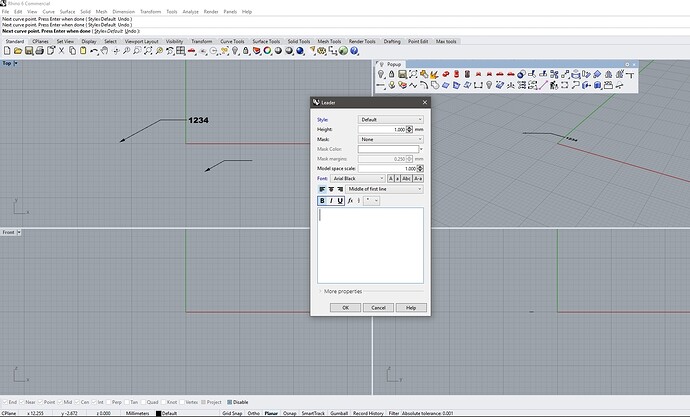
Task: Click OK in Leader dialog
Action: tap(345, 308)
